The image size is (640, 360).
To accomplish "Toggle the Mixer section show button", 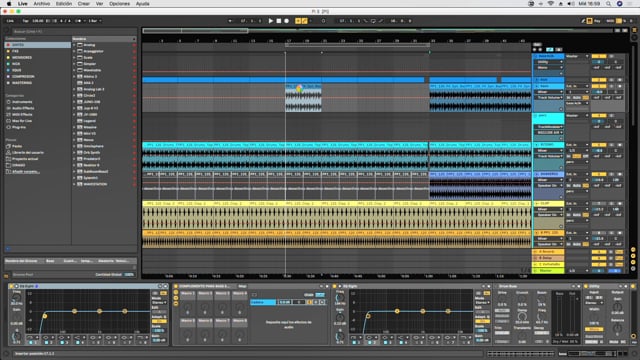I will pos(633,262).
